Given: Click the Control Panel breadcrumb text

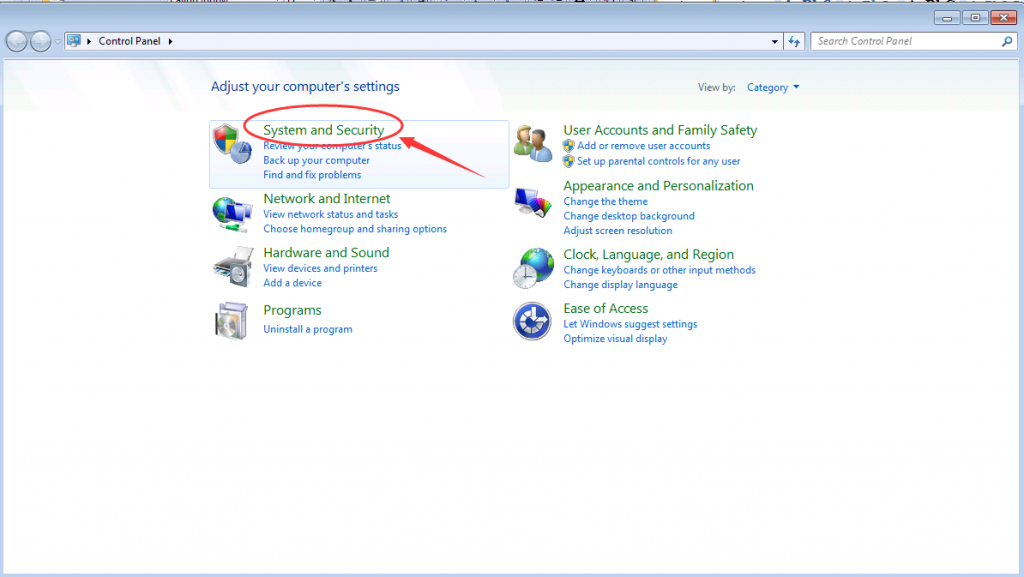Looking at the screenshot, I should [129, 41].
